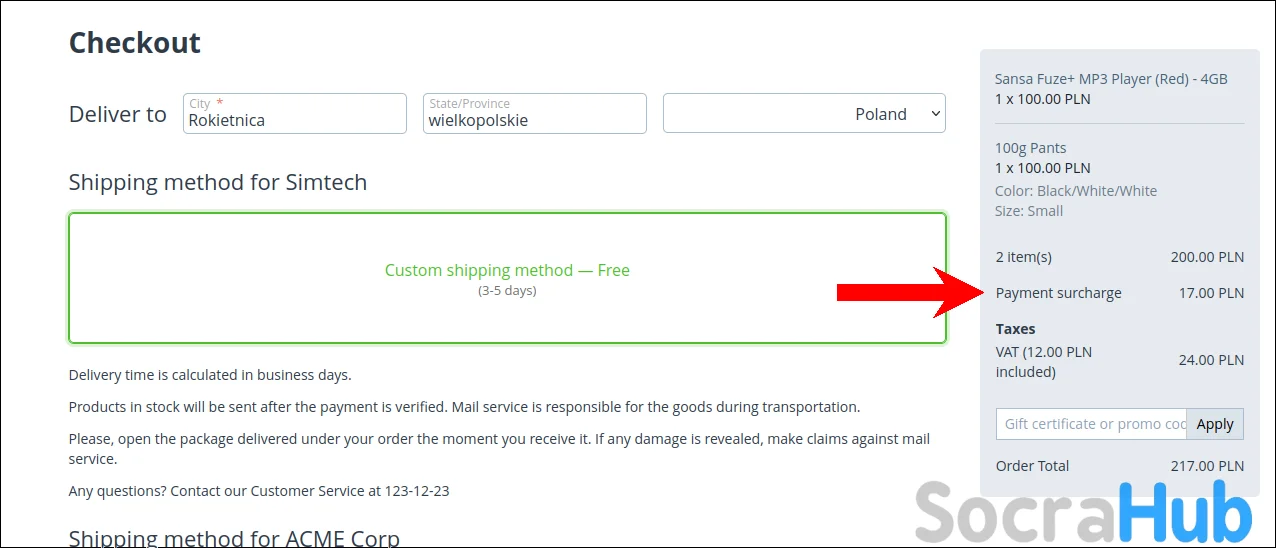Open the Poland country dropdown
Screen dimensions: 1276x548
pos(804,114)
